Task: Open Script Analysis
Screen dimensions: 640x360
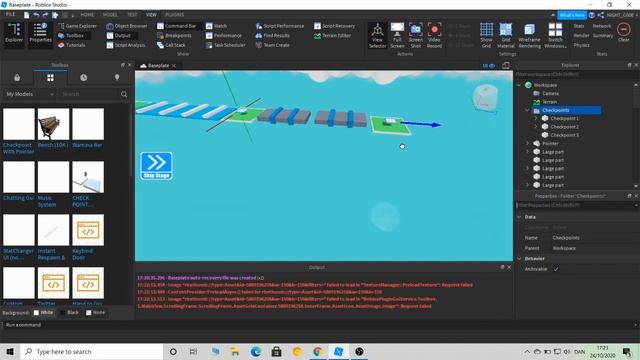Action: pyautogui.click(x=126, y=45)
